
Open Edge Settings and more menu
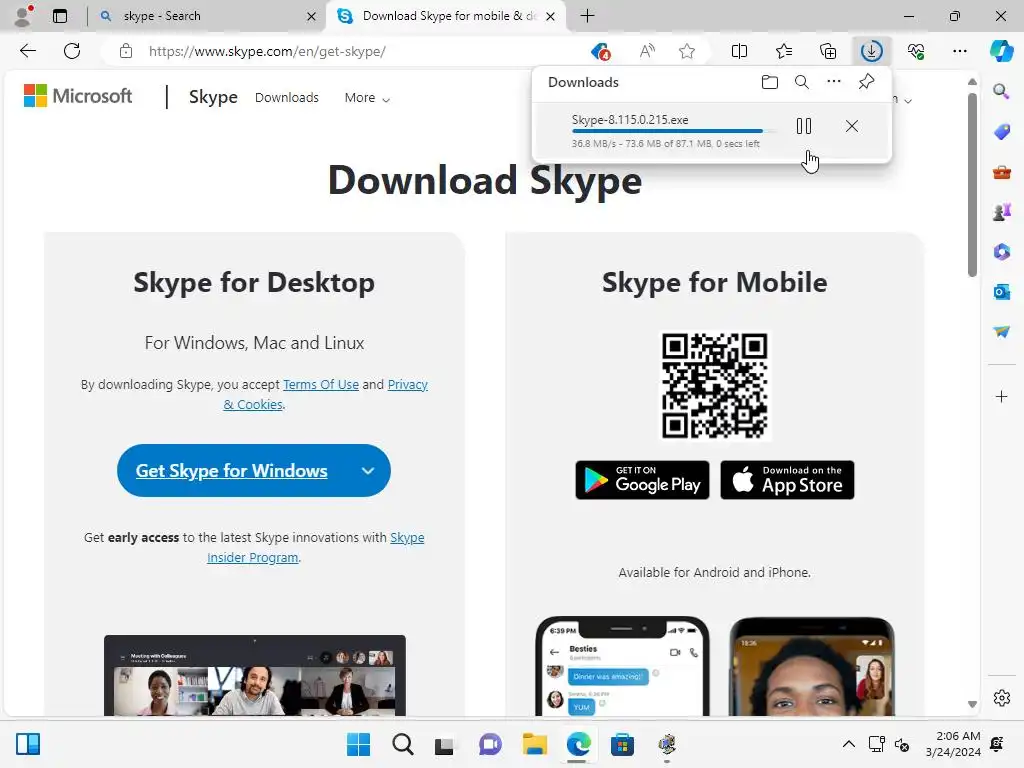[x=959, y=51]
